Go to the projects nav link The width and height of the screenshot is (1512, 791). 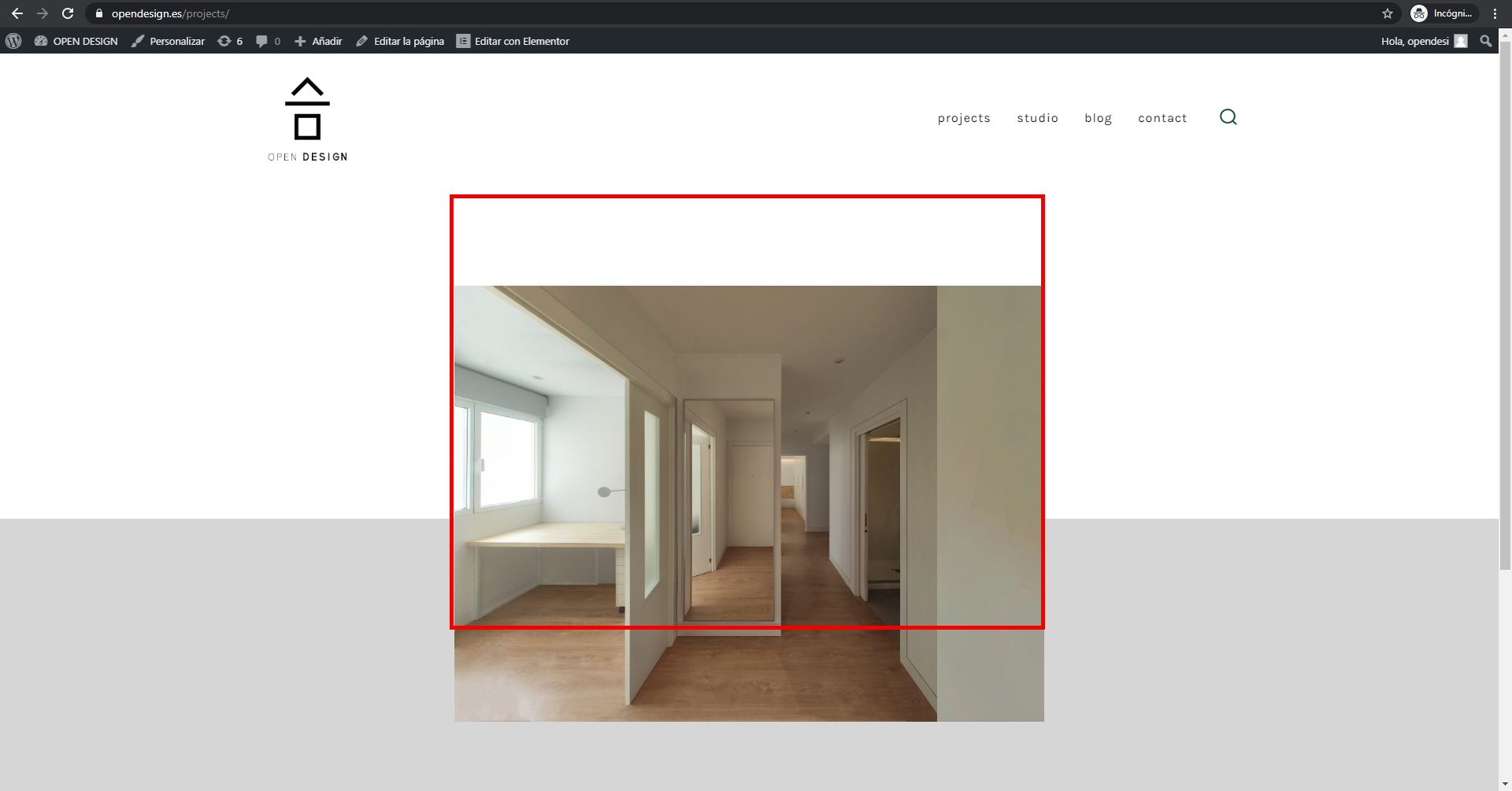[x=964, y=118]
